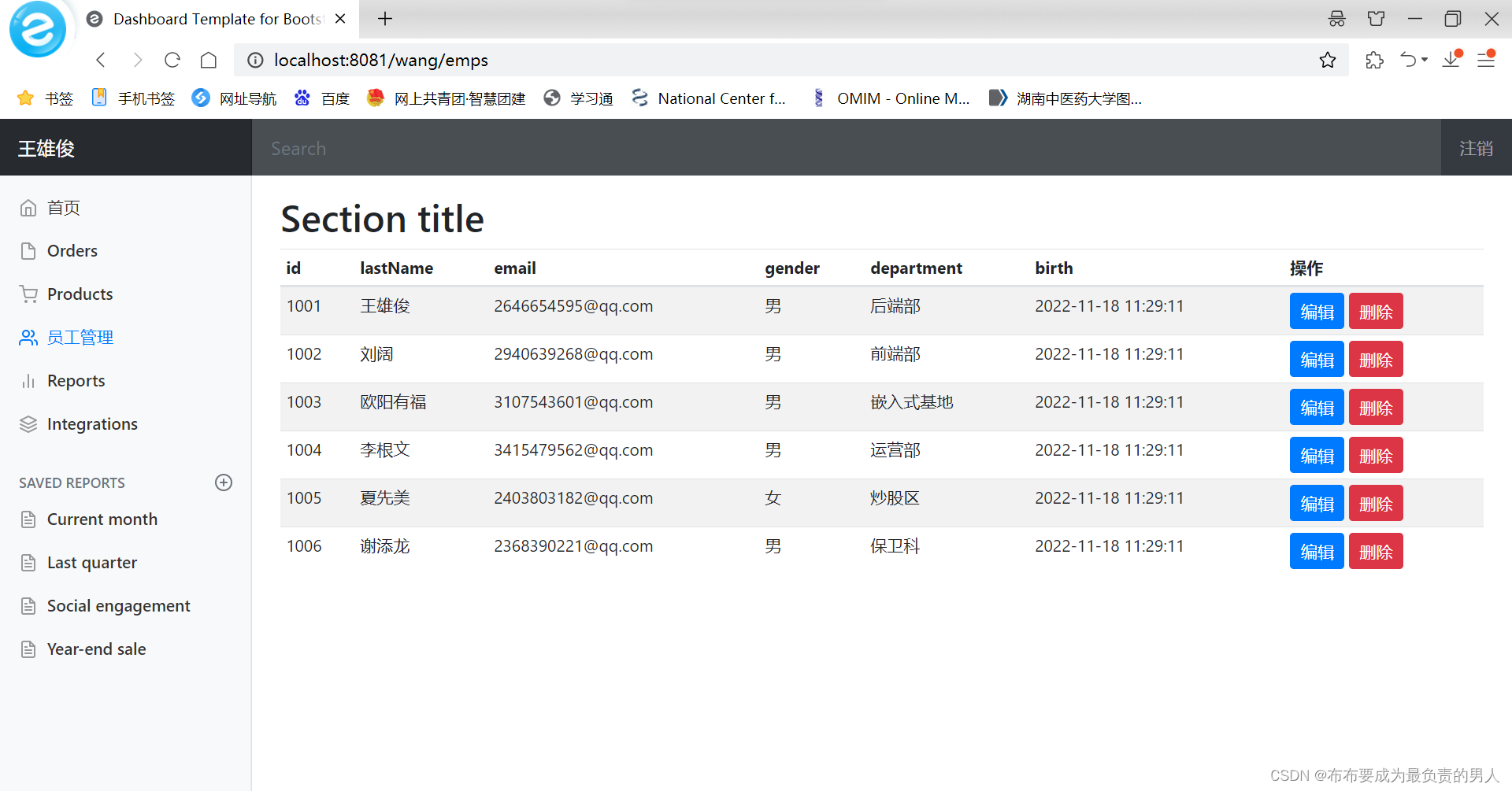Click 删除 for employee 1005 夏先美
The image size is (1512, 791).
point(1376,503)
